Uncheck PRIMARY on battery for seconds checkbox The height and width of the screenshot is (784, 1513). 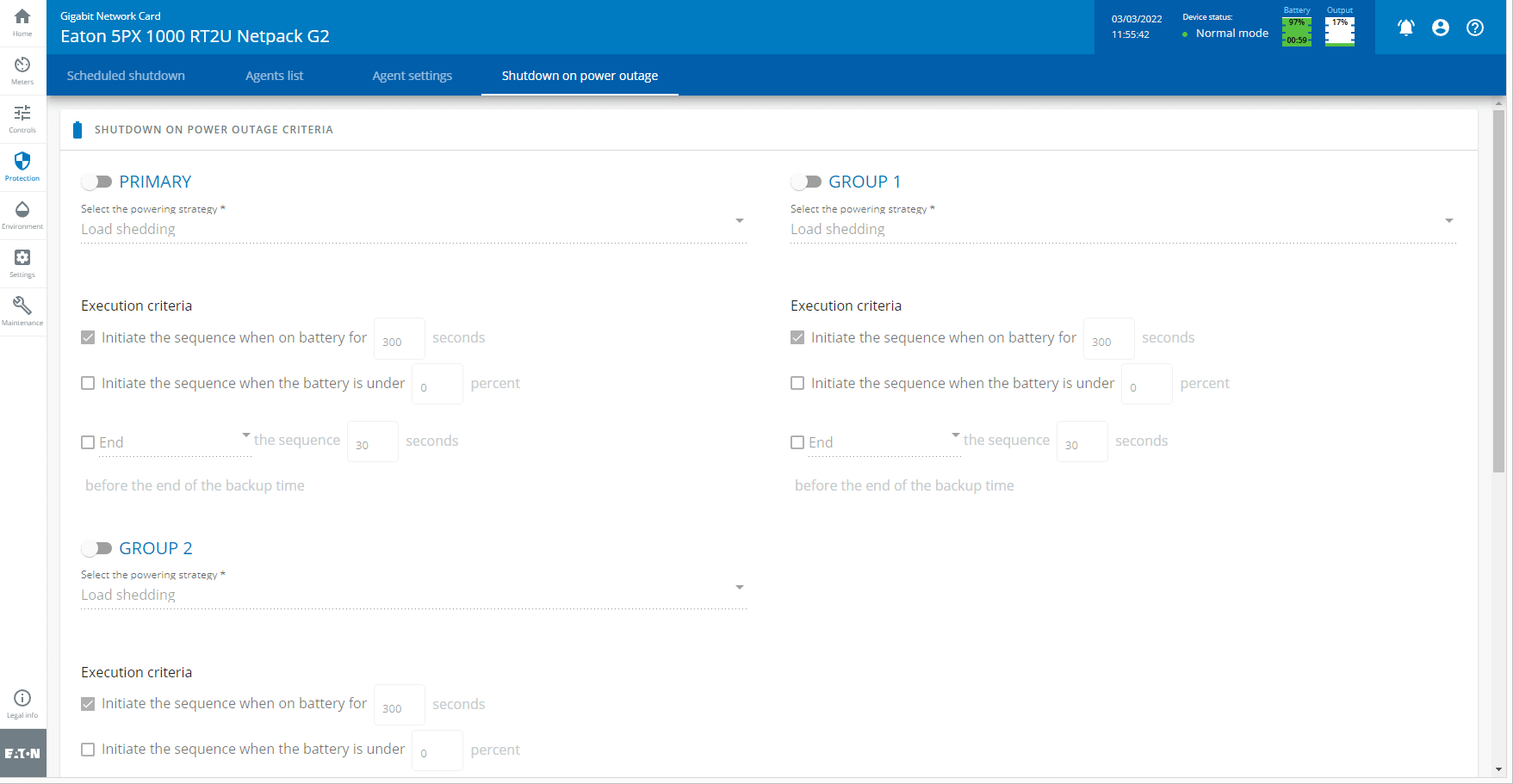click(88, 337)
